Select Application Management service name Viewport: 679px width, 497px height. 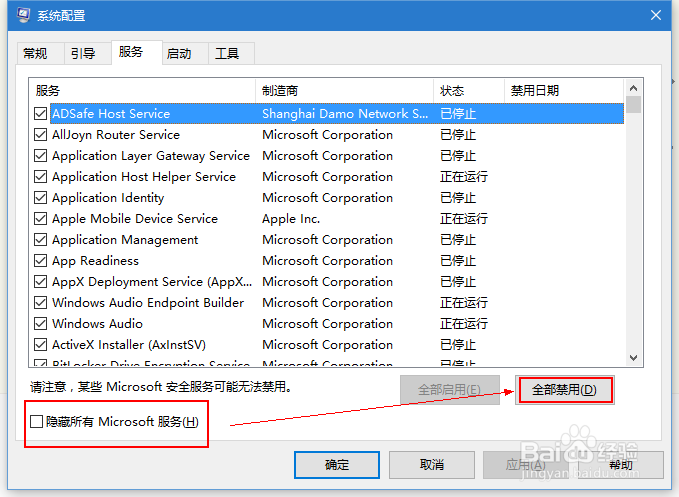(125, 240)
